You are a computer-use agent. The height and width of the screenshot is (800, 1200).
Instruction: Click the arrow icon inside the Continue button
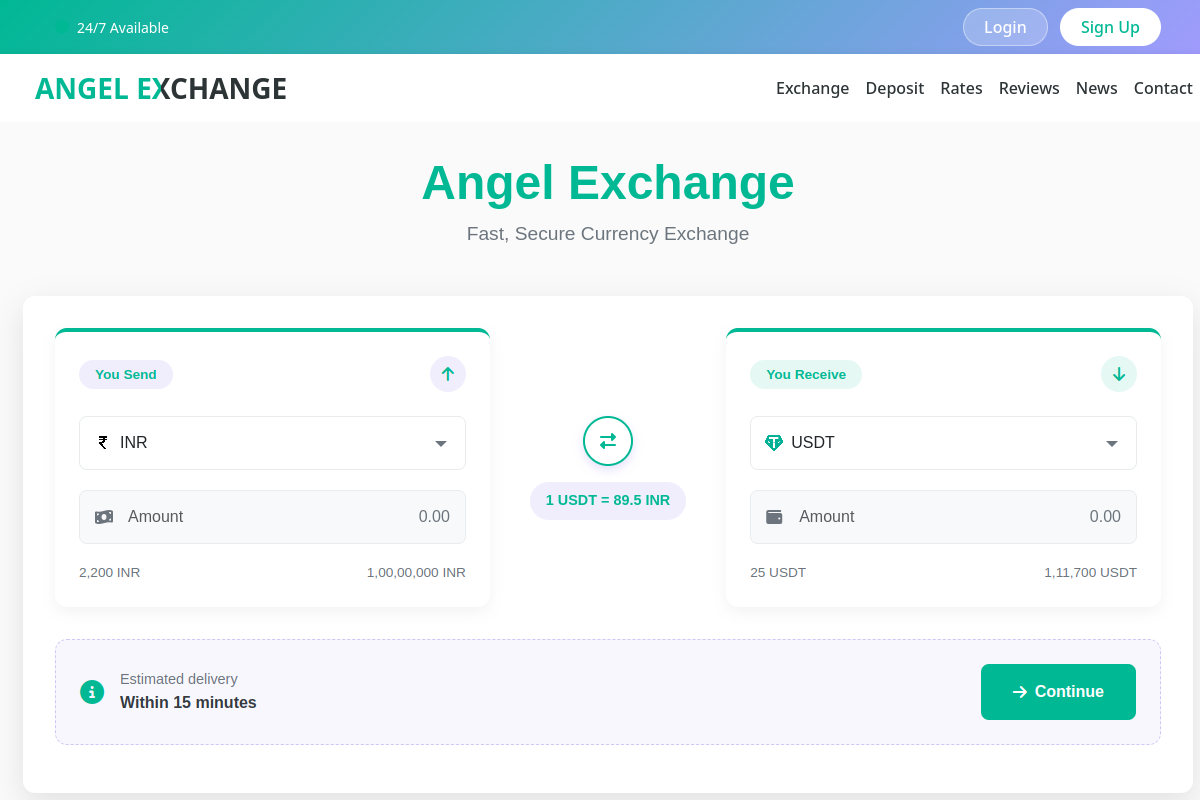tap(1020, 691)
